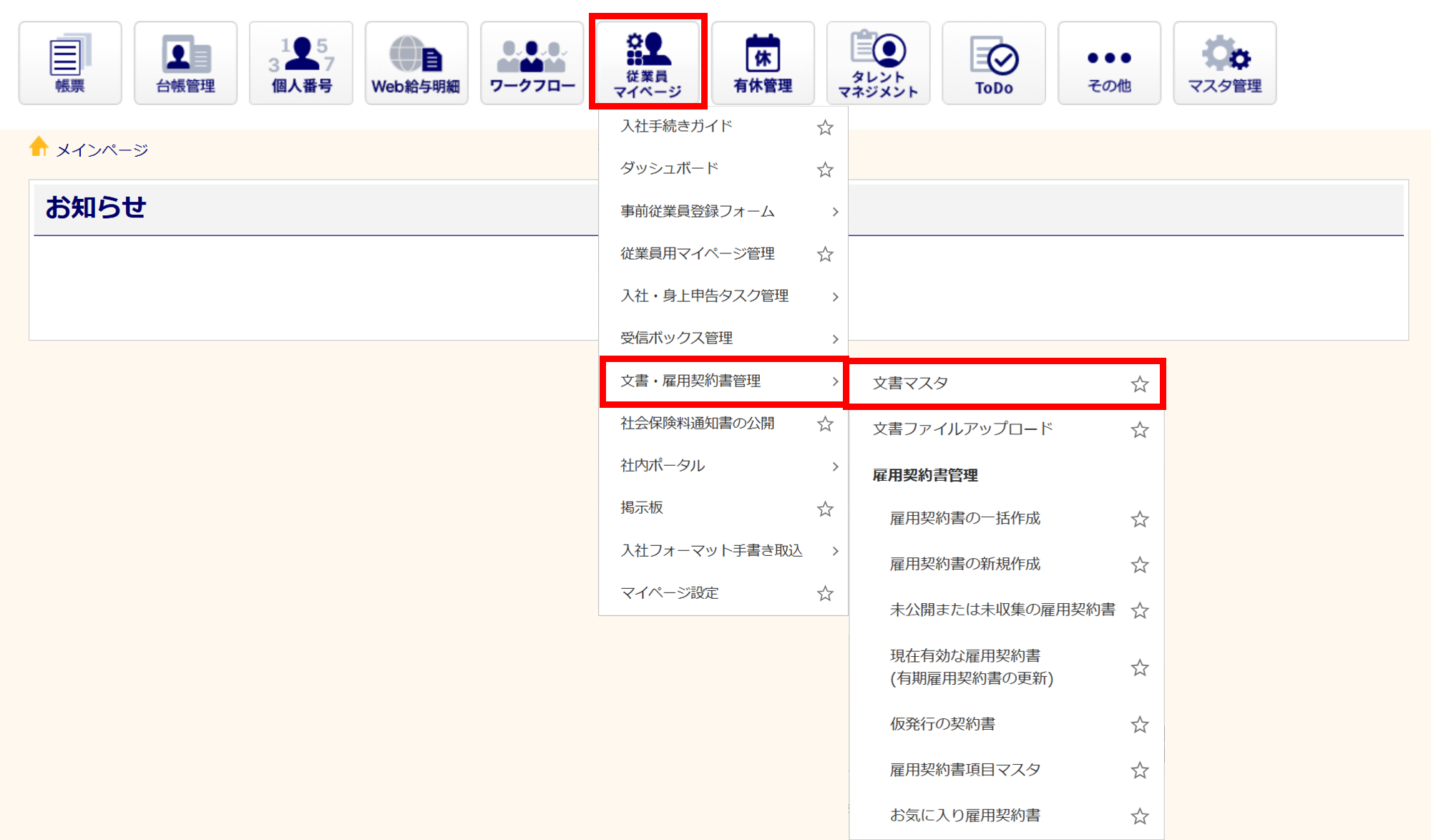Select 文書ファイルアップロード menu entry
1431x840 pixels.
(x=962, y=429)
